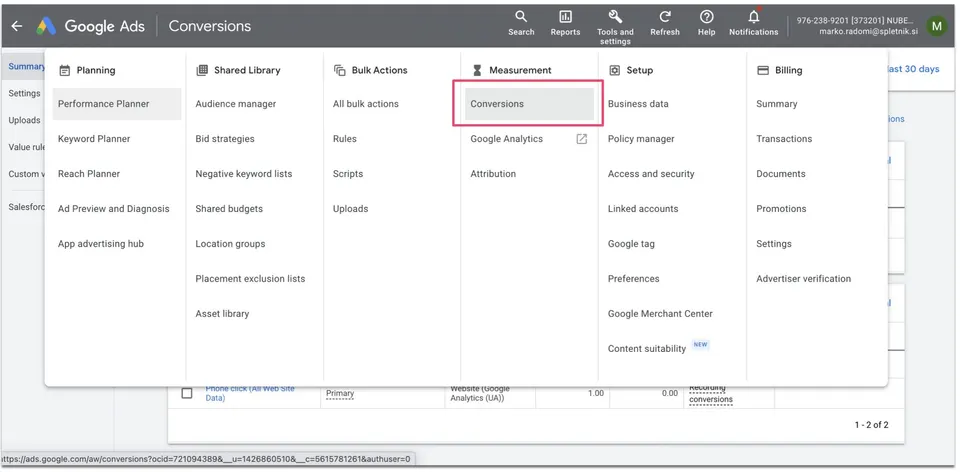Click the account avatar M
This screenshot has height=472, width=960.
pos(936,26)
